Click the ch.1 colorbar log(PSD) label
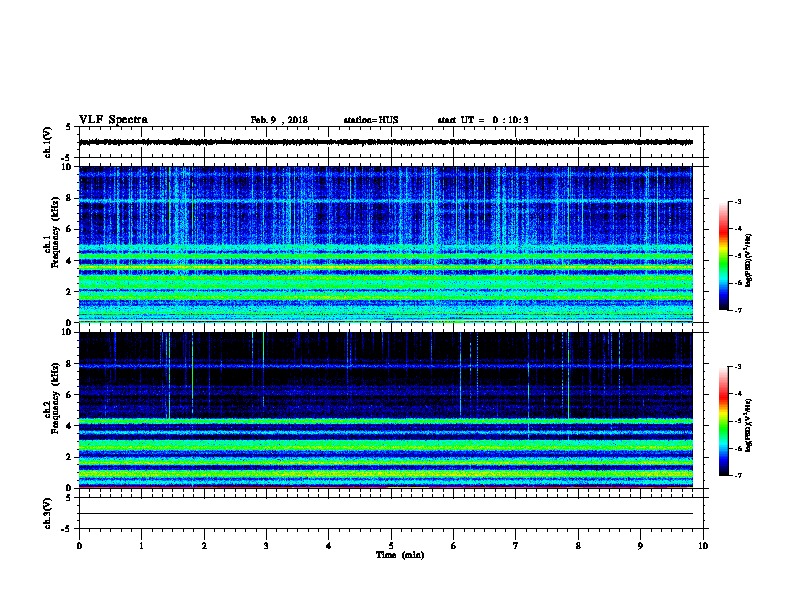Image resolution: width=792 pixels, height=612 pixels. 749,260
